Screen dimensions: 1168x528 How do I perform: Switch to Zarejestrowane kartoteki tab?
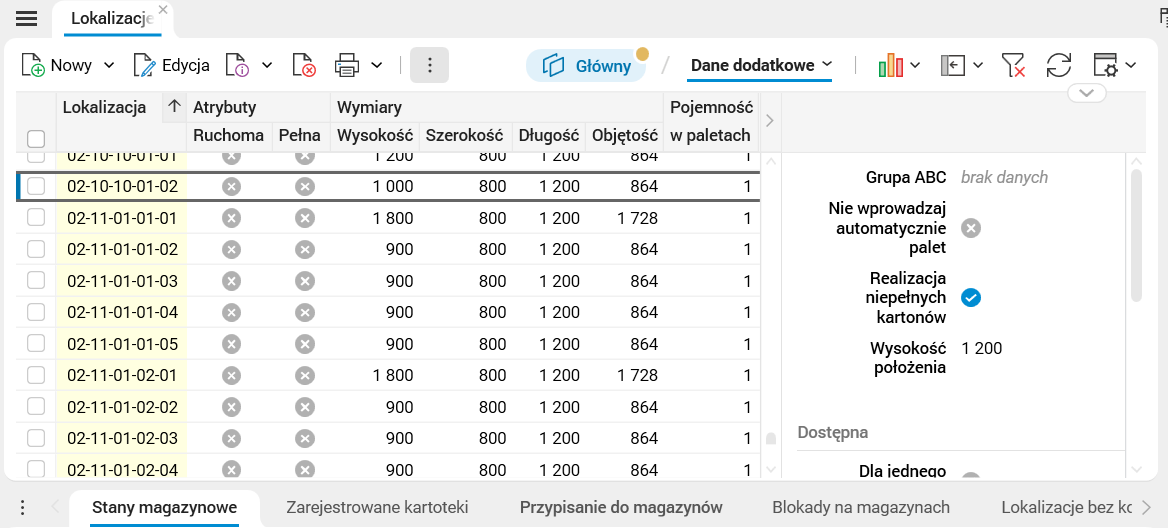(x=377, y=507)
